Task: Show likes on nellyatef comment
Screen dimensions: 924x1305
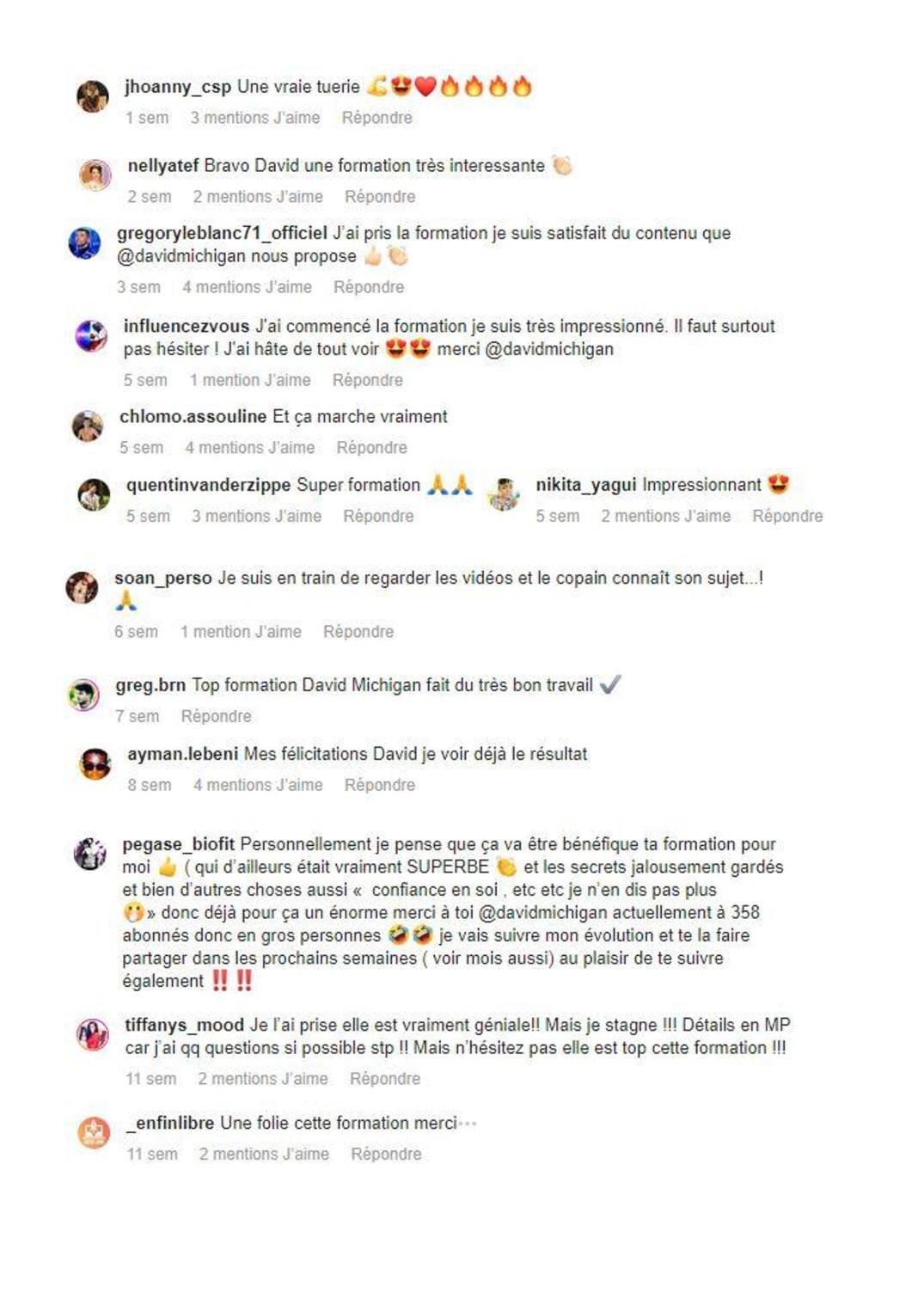Action: click(258, 197)
